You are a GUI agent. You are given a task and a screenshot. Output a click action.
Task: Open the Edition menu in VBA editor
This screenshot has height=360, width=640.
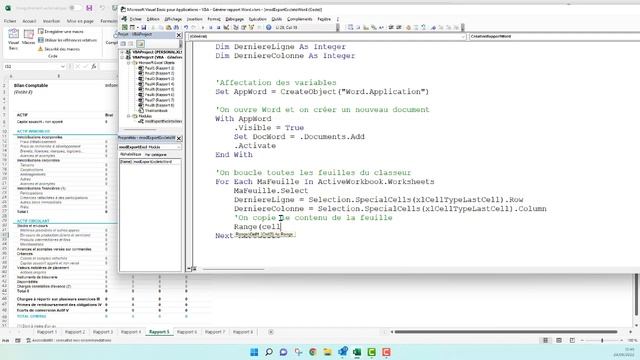153,19
